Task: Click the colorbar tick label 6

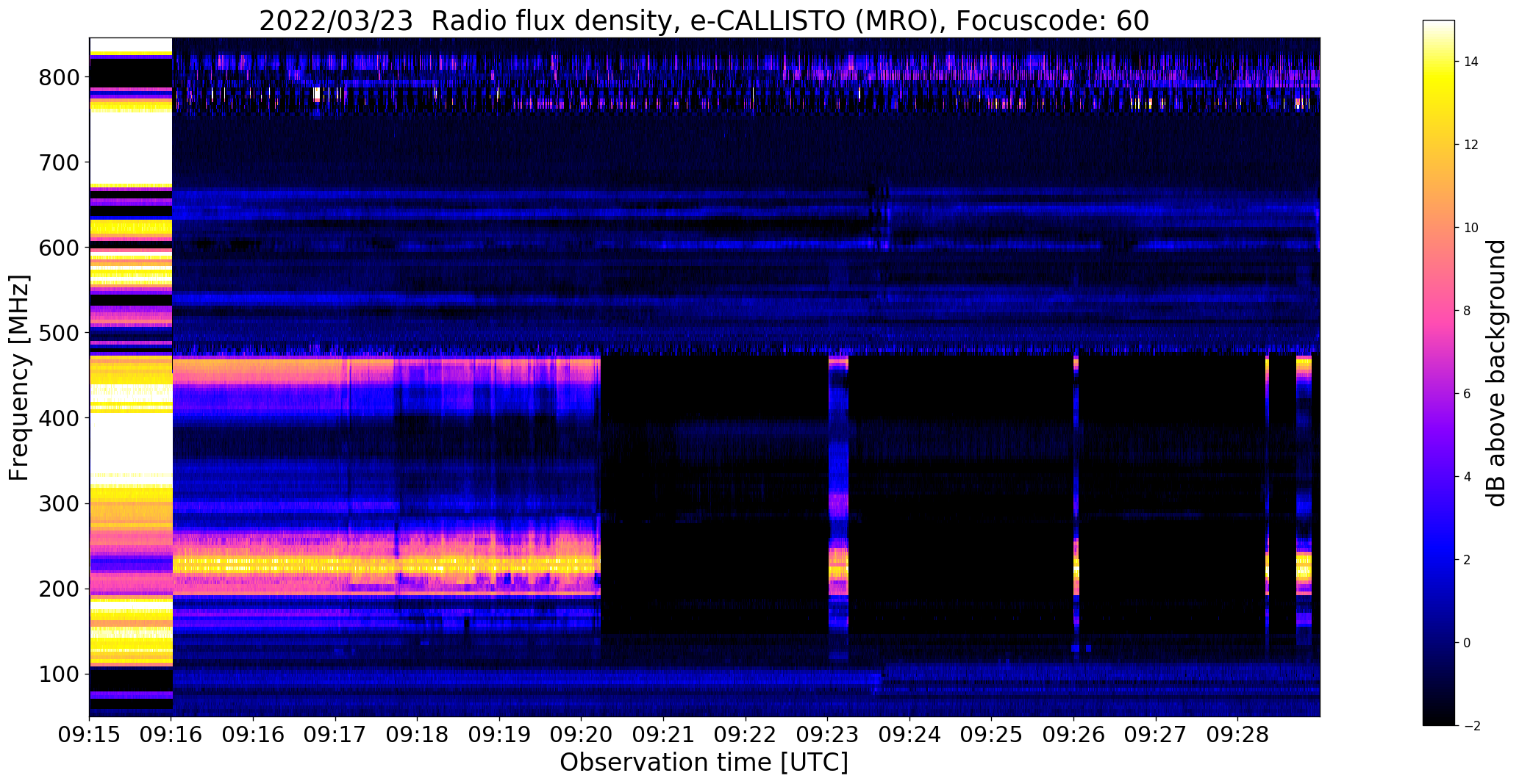Action: coord(1467,394)
